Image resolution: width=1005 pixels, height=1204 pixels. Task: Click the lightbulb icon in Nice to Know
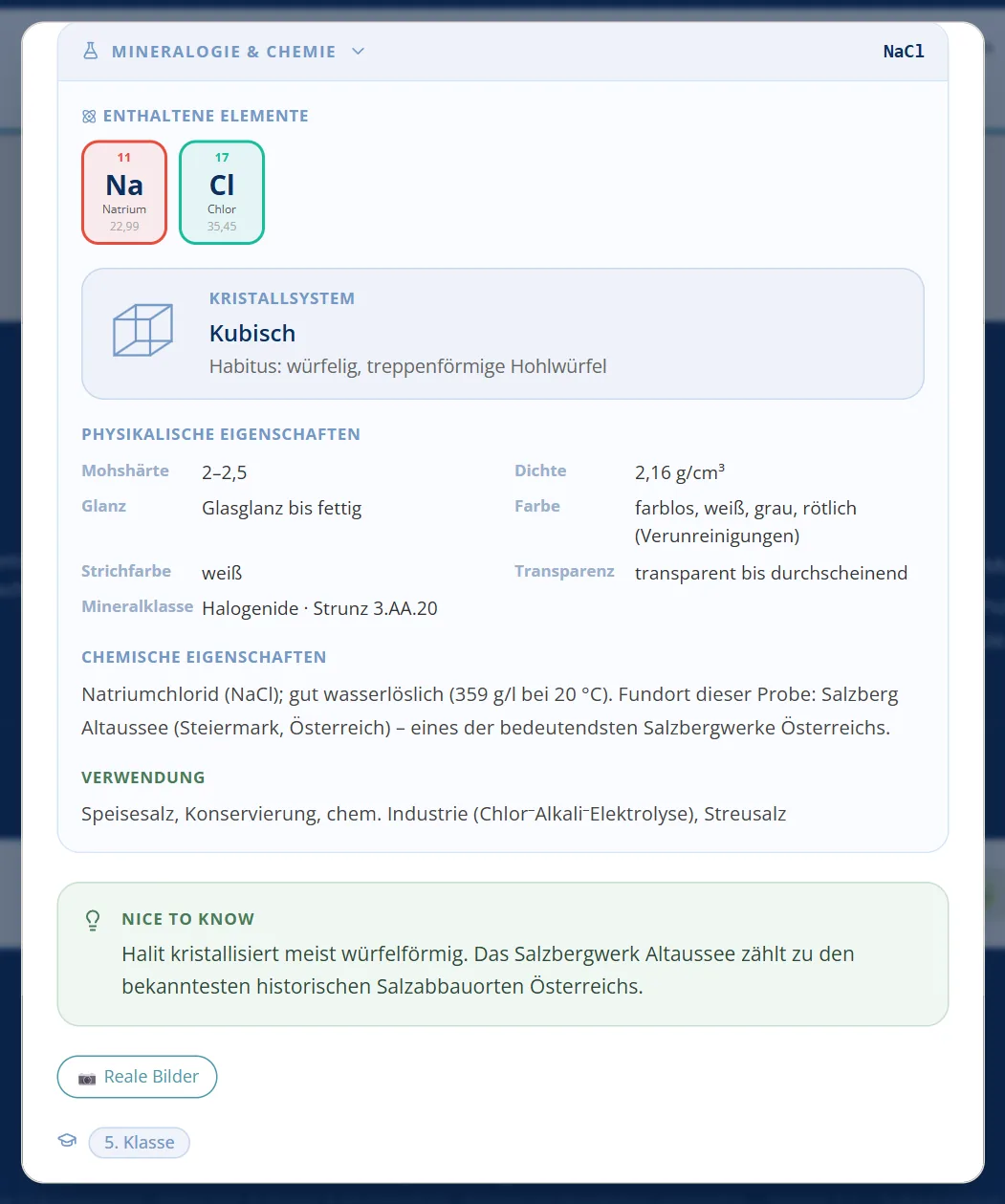(x=93, y=920)
